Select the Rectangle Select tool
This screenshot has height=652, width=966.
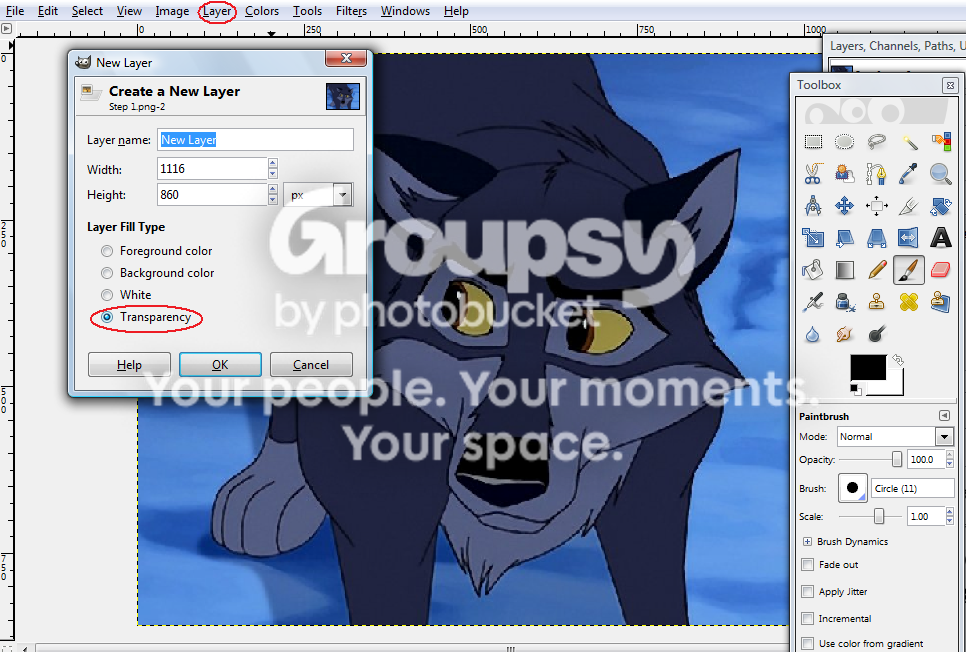813,142
